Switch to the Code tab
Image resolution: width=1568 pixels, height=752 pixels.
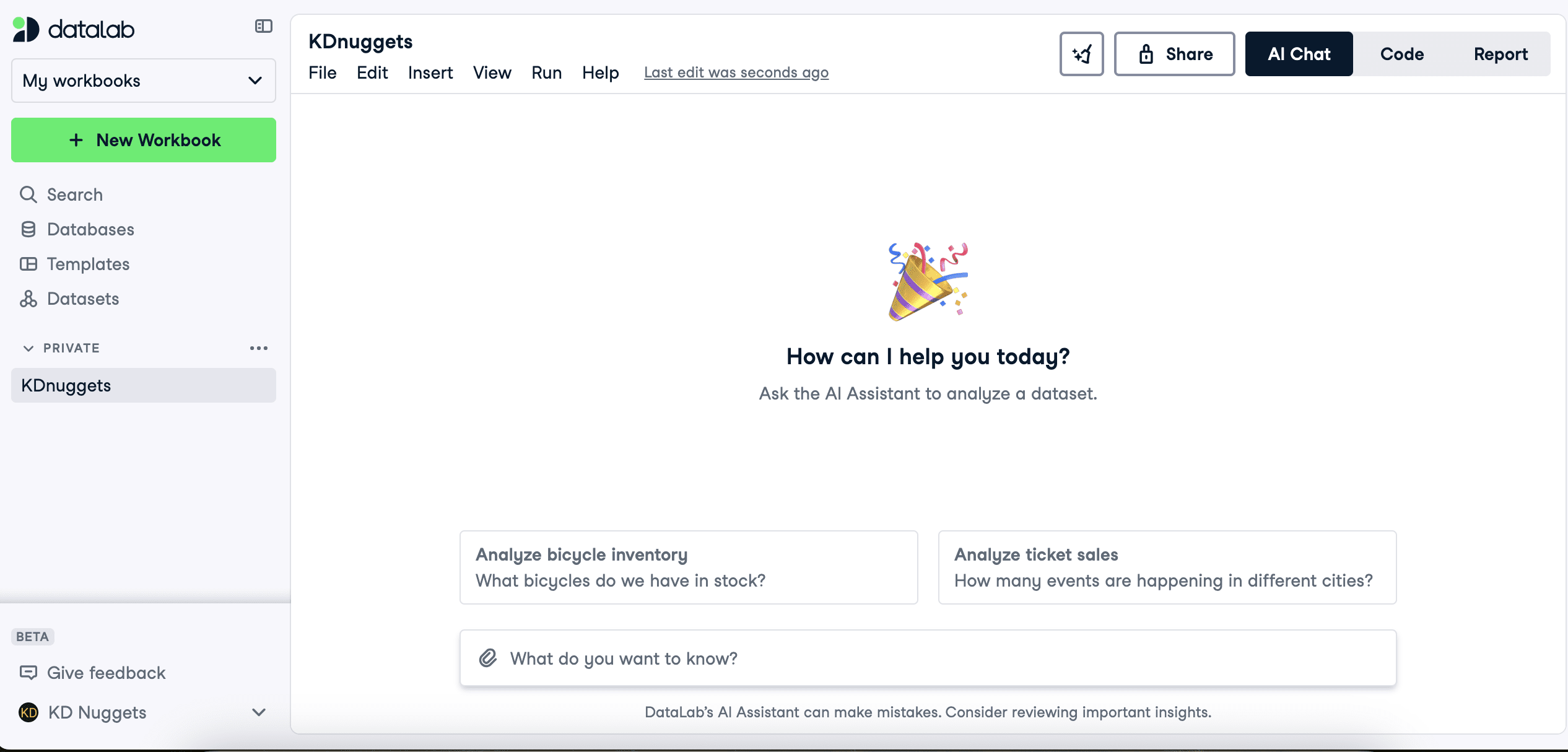1402,53
